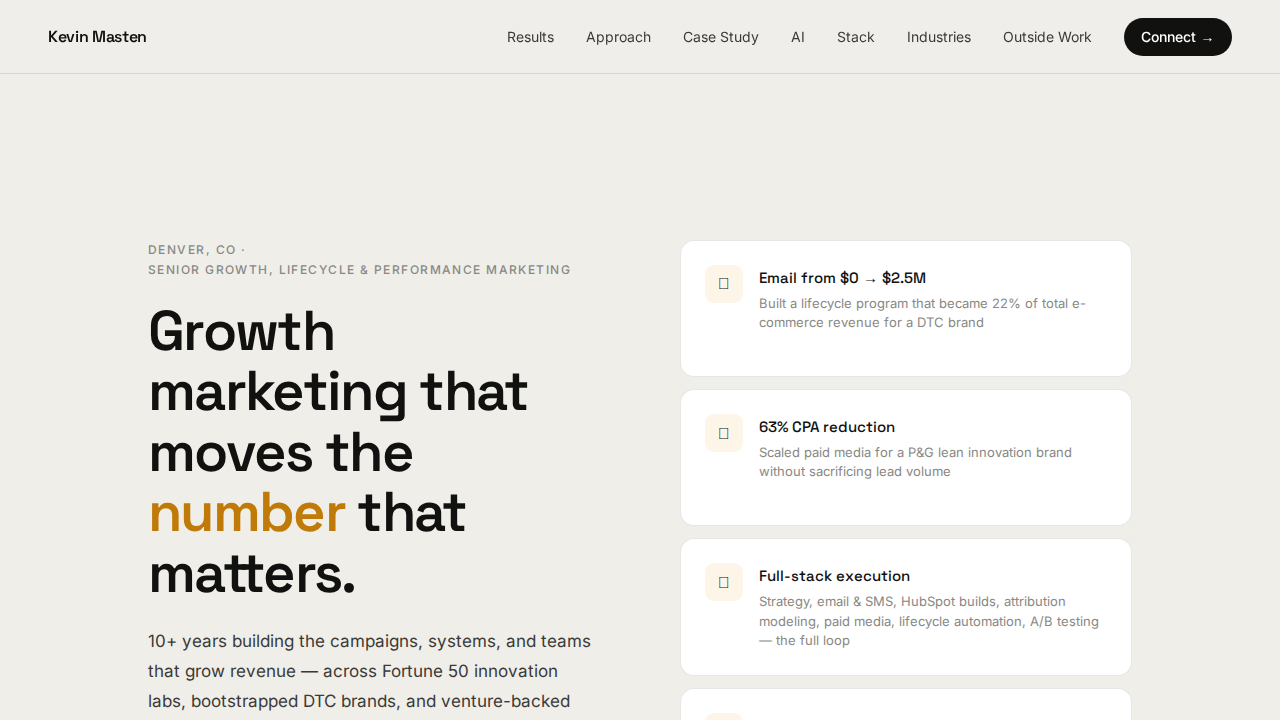Click icon on the Full-stack execution card
1280x720 pixels.
[x=724, y=582]
